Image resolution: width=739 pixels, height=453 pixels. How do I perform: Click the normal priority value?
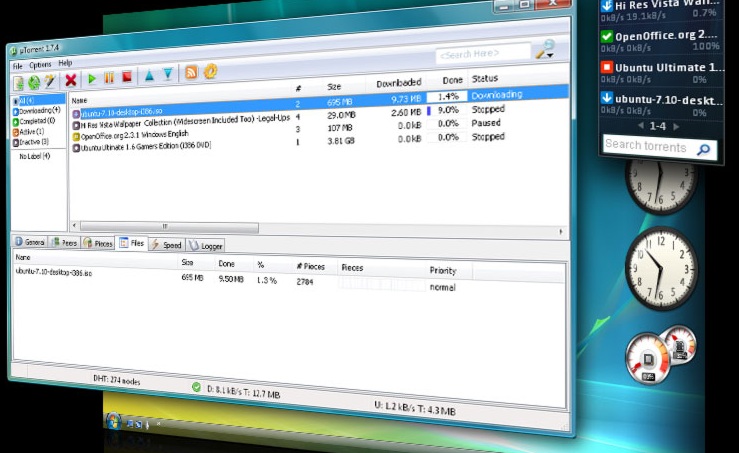[442, 287]
